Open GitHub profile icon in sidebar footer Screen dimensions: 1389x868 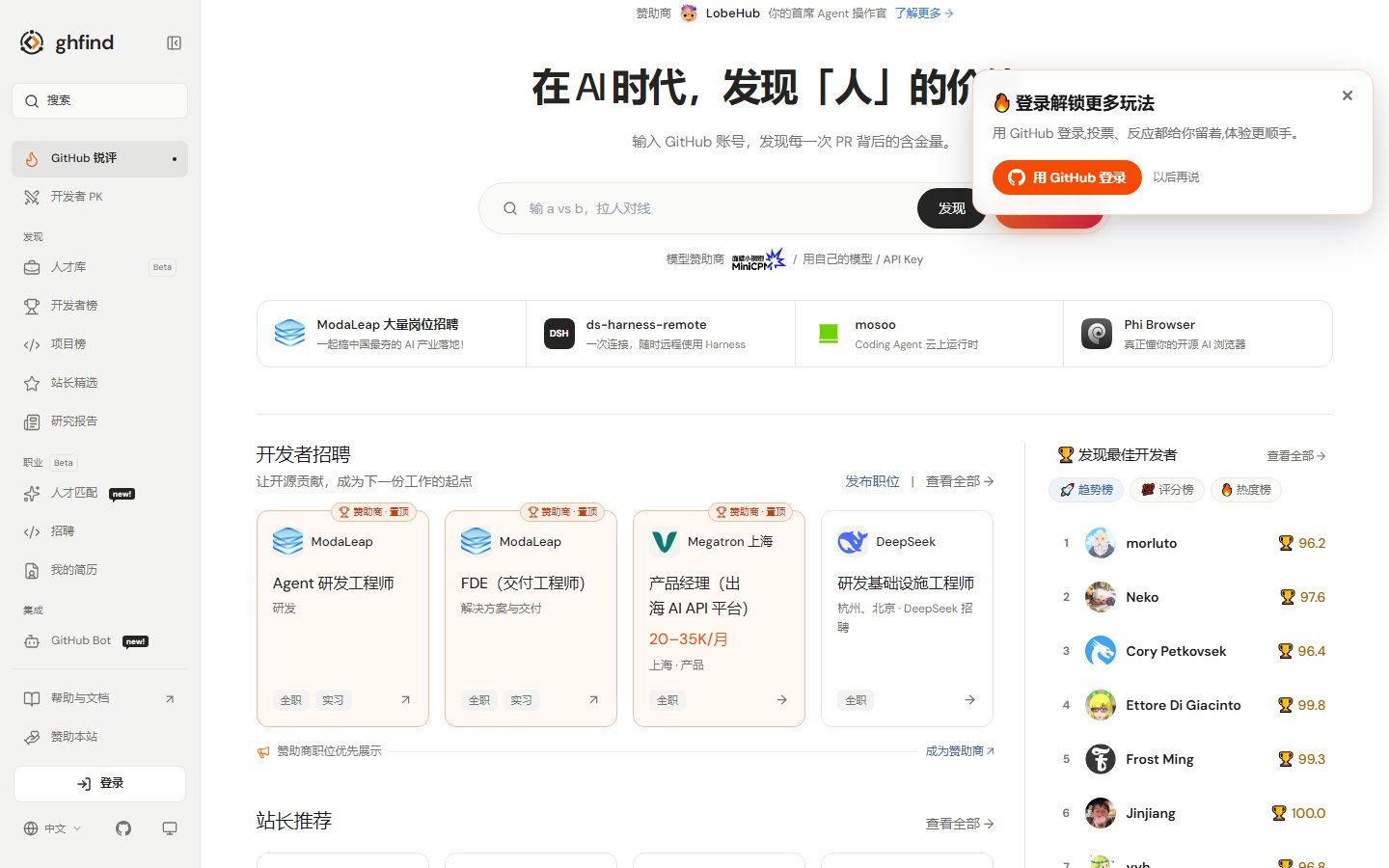(123, 828)
